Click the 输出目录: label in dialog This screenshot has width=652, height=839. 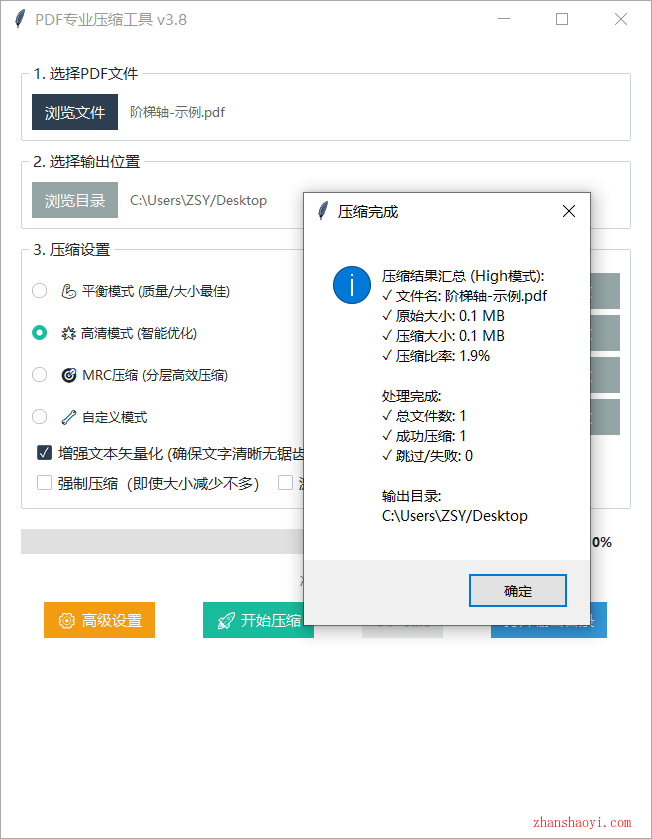point(411,496)
